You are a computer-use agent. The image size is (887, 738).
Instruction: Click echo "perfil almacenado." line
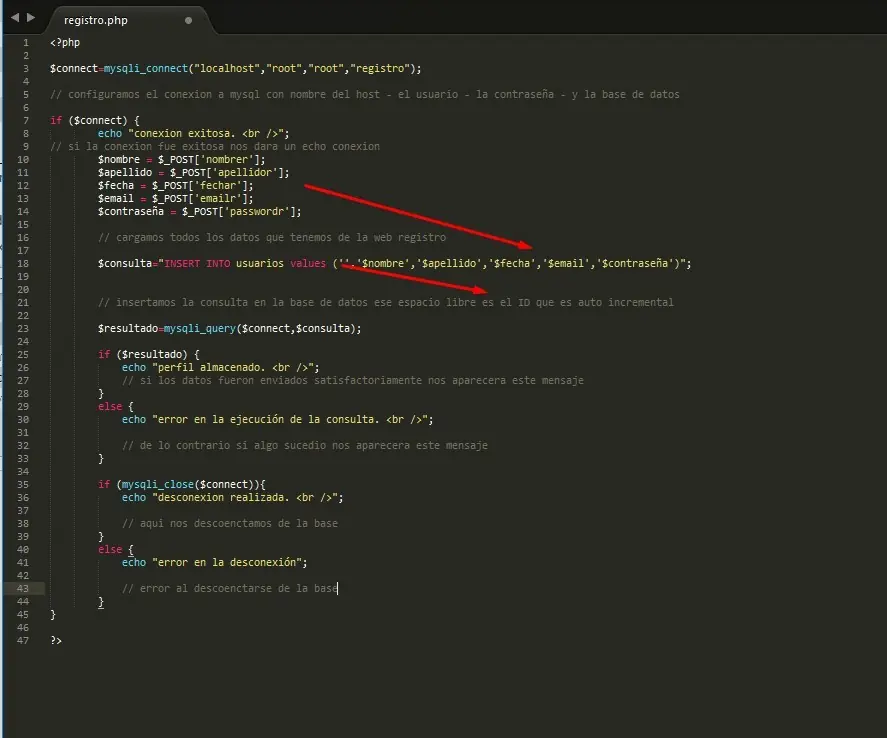221,368
